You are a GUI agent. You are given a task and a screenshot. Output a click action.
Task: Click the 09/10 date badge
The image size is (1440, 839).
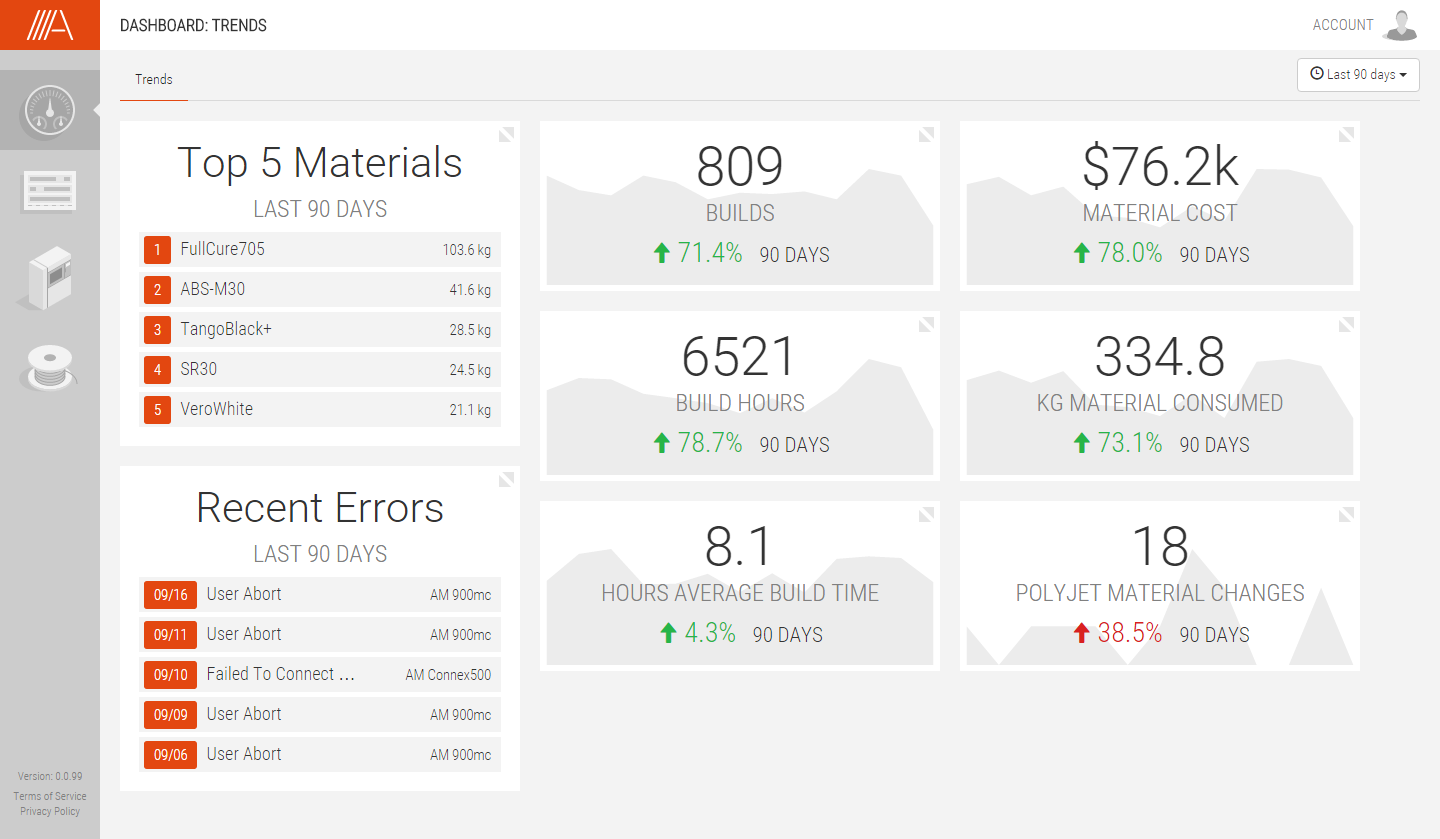coord(170,675)
